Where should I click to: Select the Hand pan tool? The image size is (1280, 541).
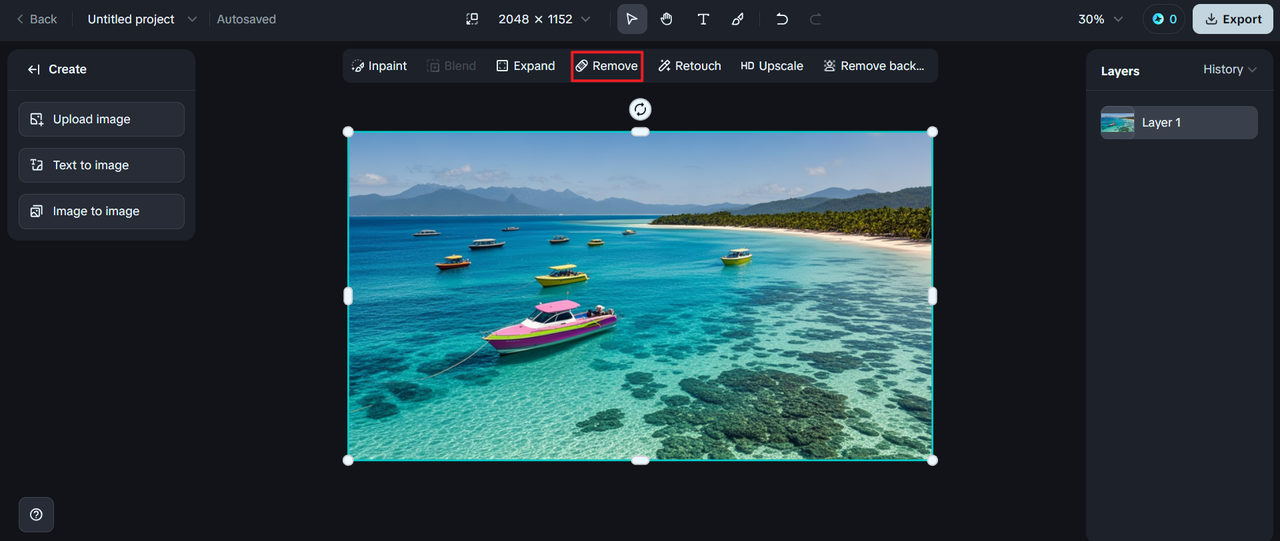click(x=666, y=19)
